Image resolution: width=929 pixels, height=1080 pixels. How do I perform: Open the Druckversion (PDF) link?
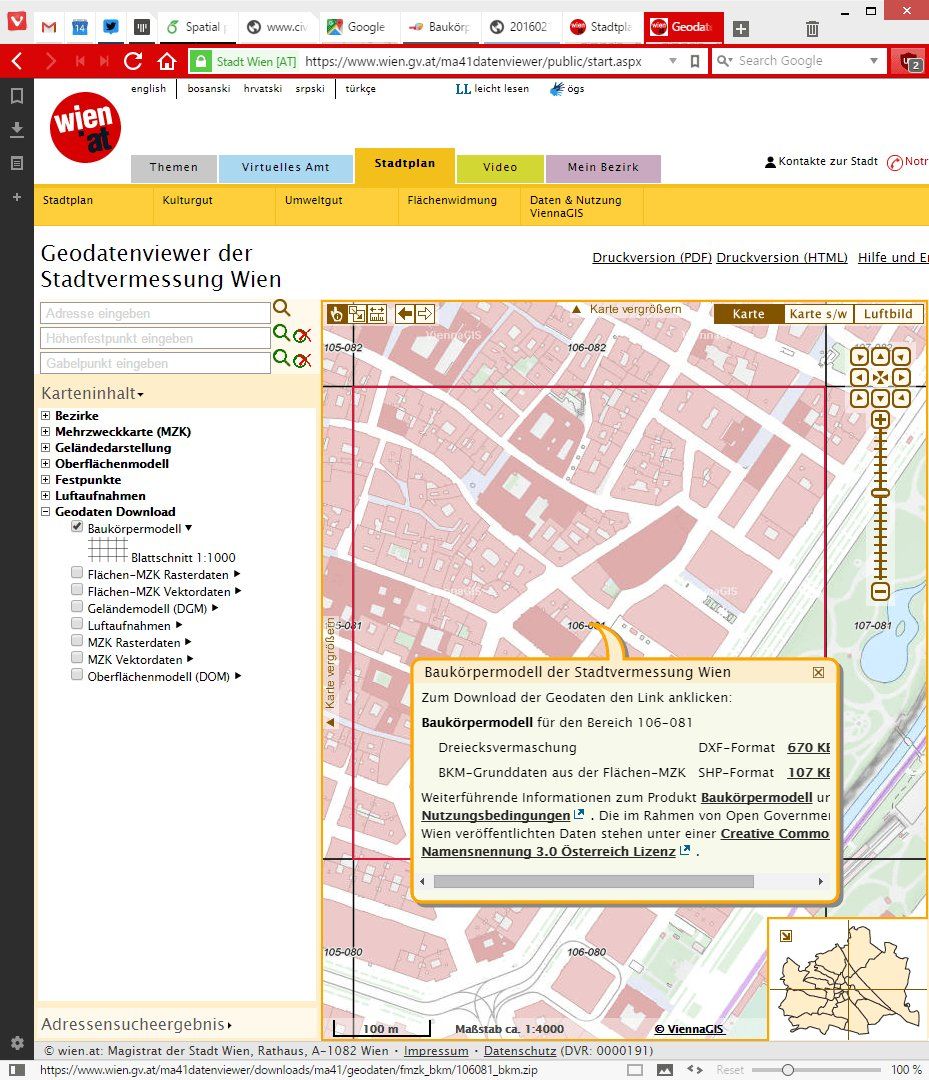click(652, 258)
